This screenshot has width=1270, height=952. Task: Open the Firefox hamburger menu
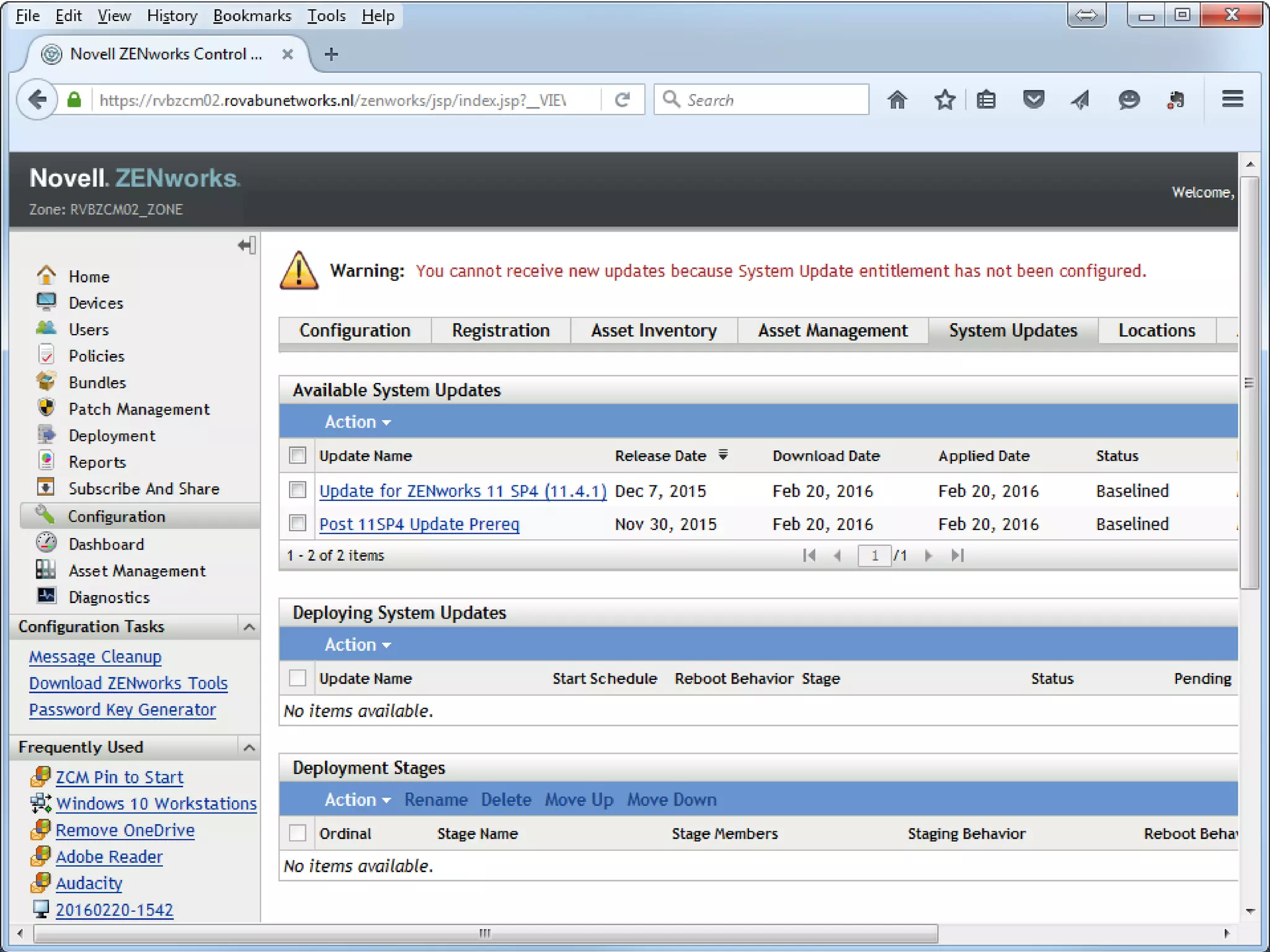[1233, 99]
